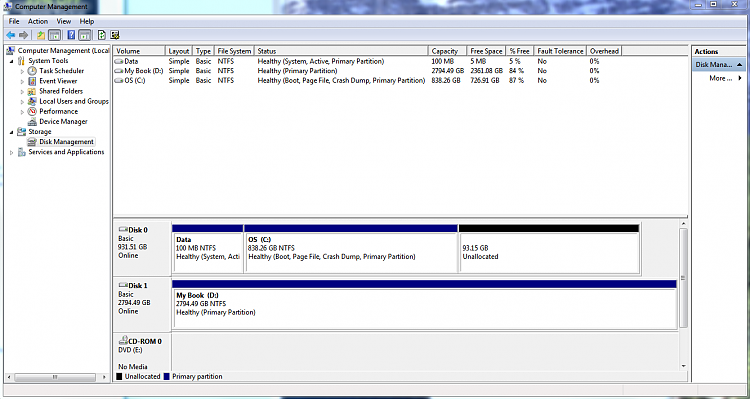The width and height of the screenshot is (750, 399).
Task: Click the Local Users and Groups icon
Action: pyautogui.click(x=32, y=101)
